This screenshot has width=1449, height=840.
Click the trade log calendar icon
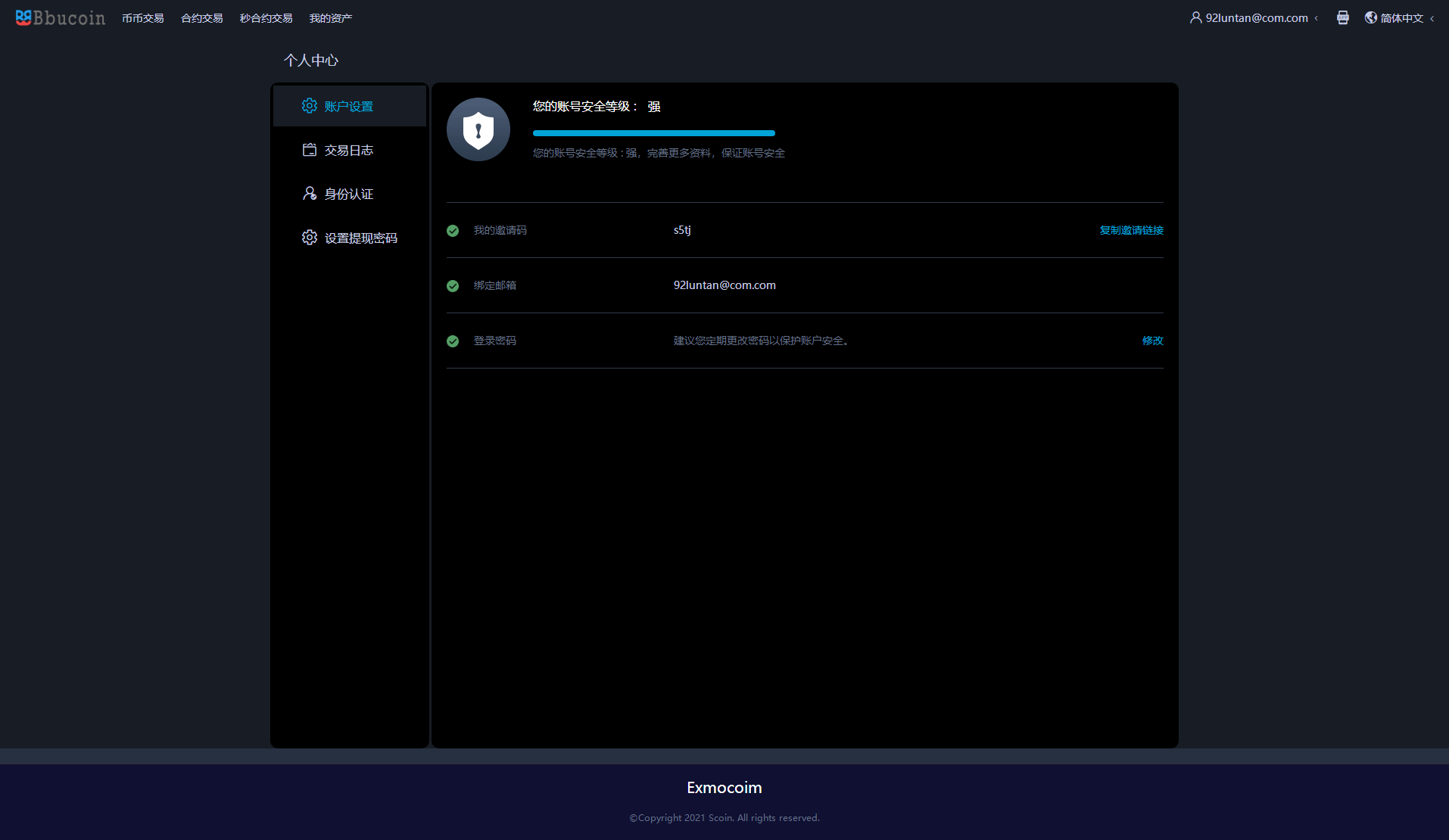tap(309, 150)
